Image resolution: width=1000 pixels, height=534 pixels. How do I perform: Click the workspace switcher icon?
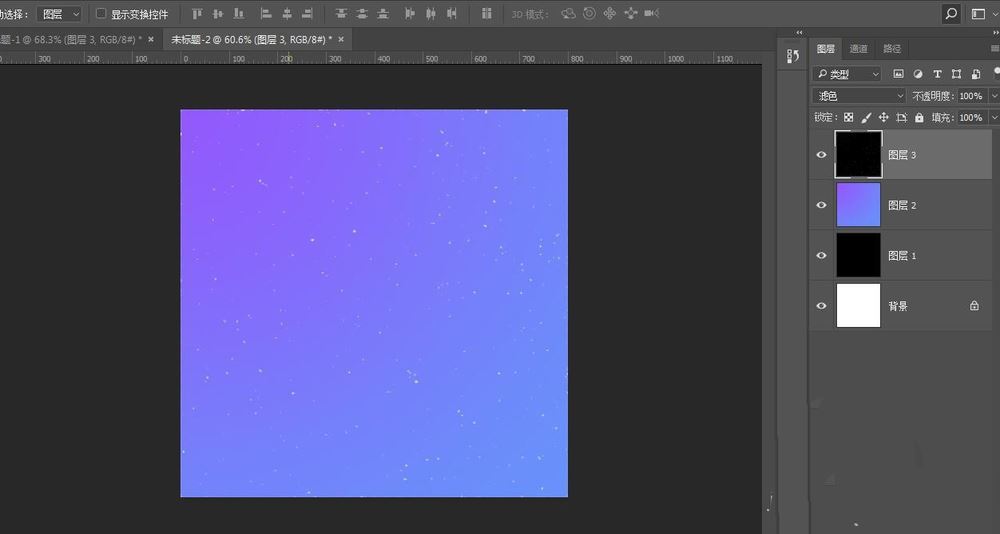(978, 13)
